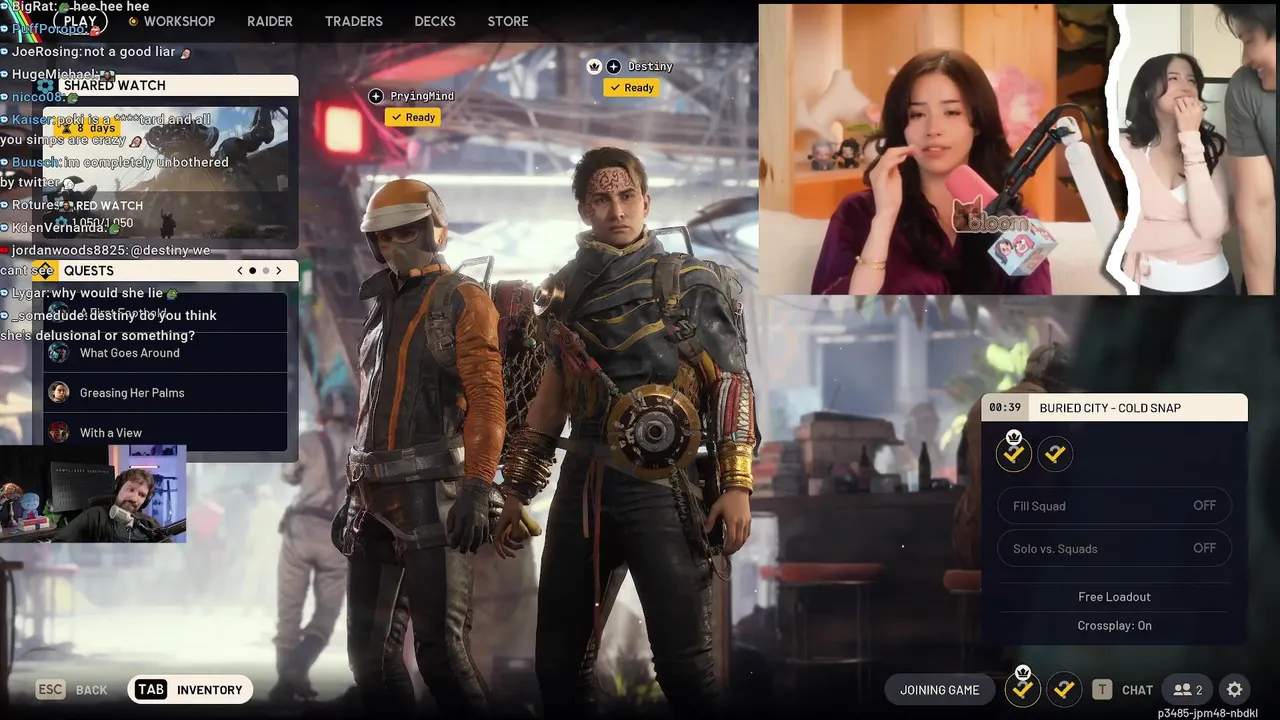Screen dimensions: 1280x720
Task: Click the crown leader icon beside Destiny
Action: (594, 66)
